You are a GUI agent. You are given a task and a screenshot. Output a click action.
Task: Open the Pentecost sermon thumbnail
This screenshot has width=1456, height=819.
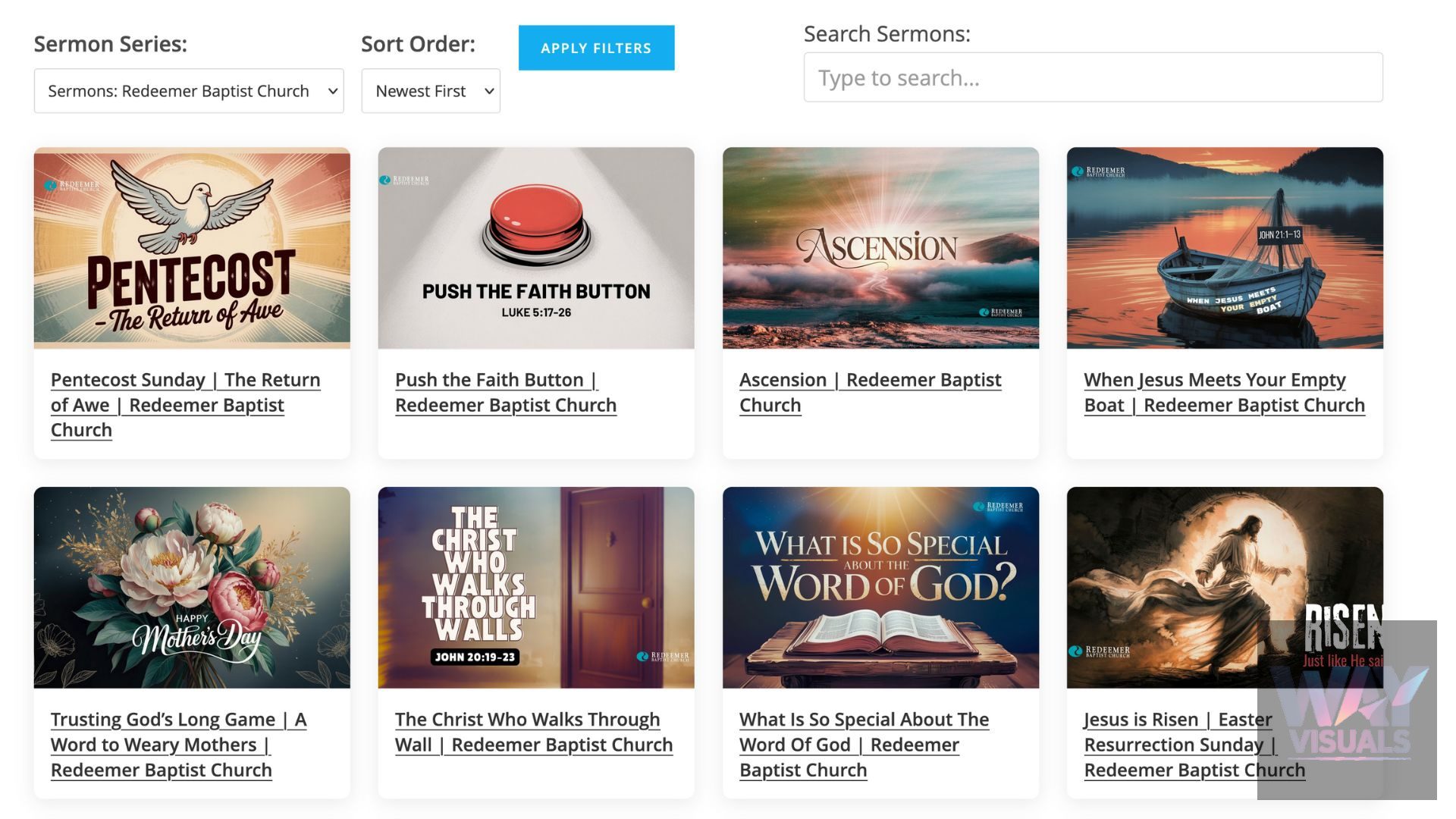coord(192,248)
